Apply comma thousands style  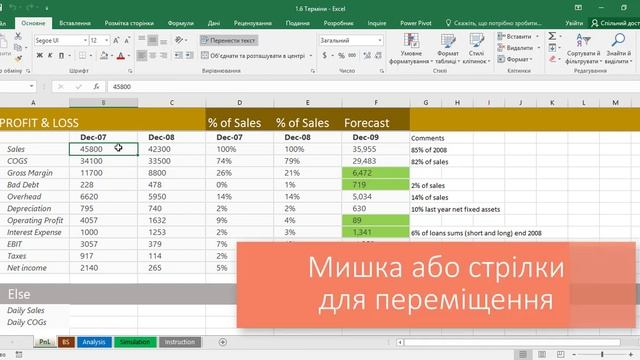click(x=352, y=56)
